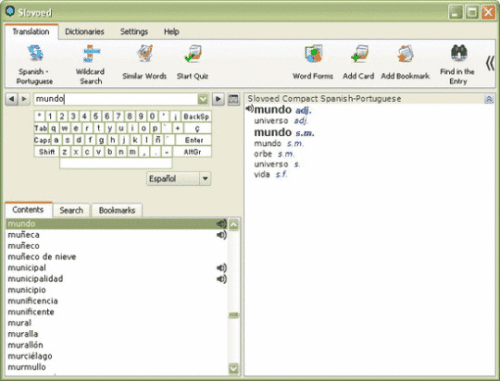The image size is (500, 381).
Task: Open Find in the Entry binoculars
Action: coord(459,53)
